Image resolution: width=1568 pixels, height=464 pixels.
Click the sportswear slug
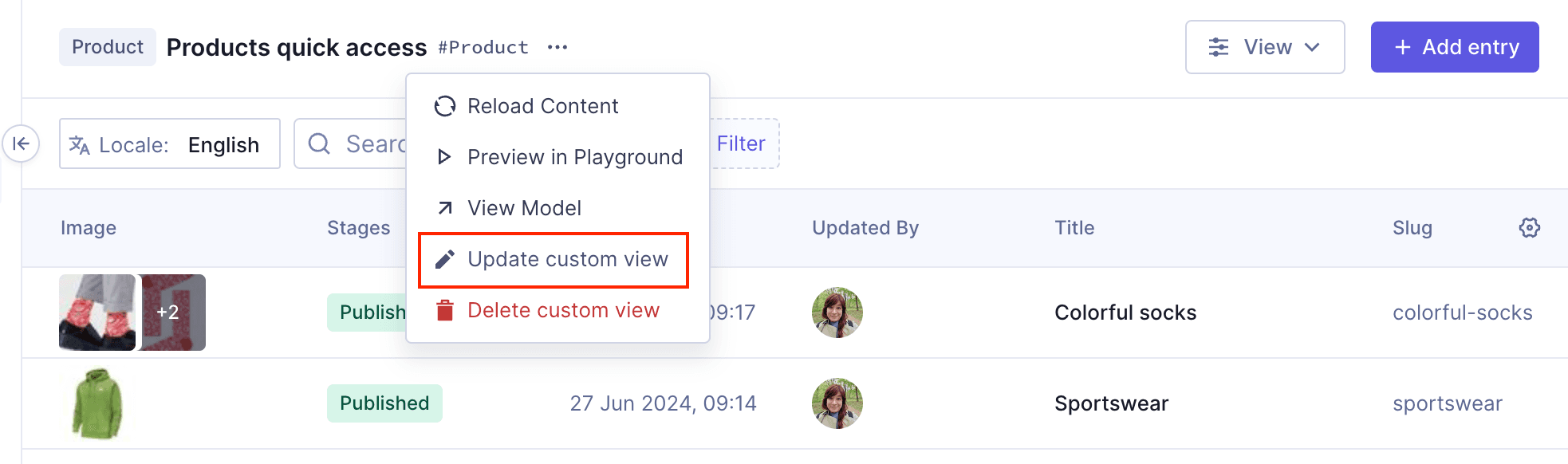click(x=1448, y=403)
